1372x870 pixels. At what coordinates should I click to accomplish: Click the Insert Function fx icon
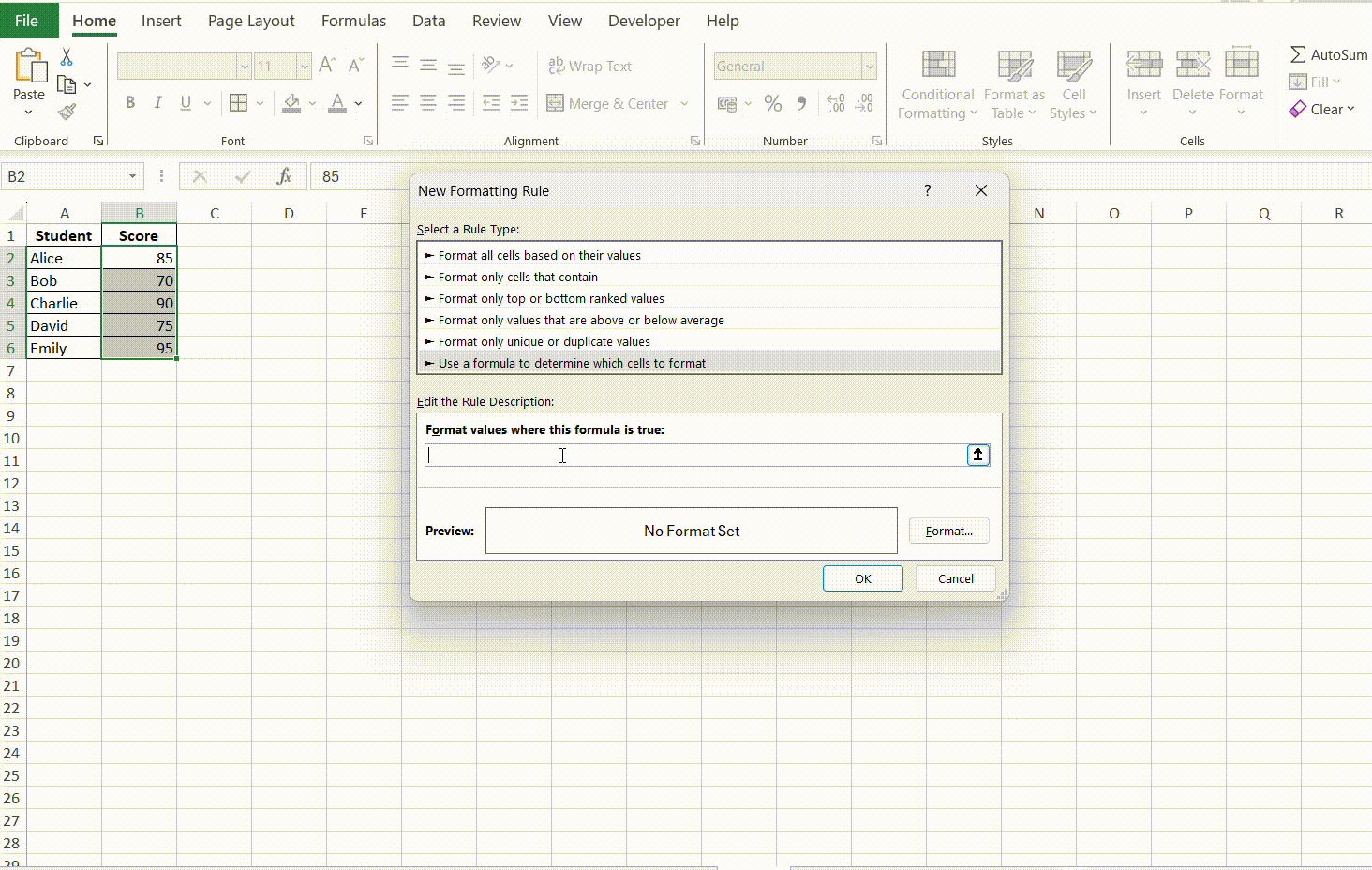(284, 176)
